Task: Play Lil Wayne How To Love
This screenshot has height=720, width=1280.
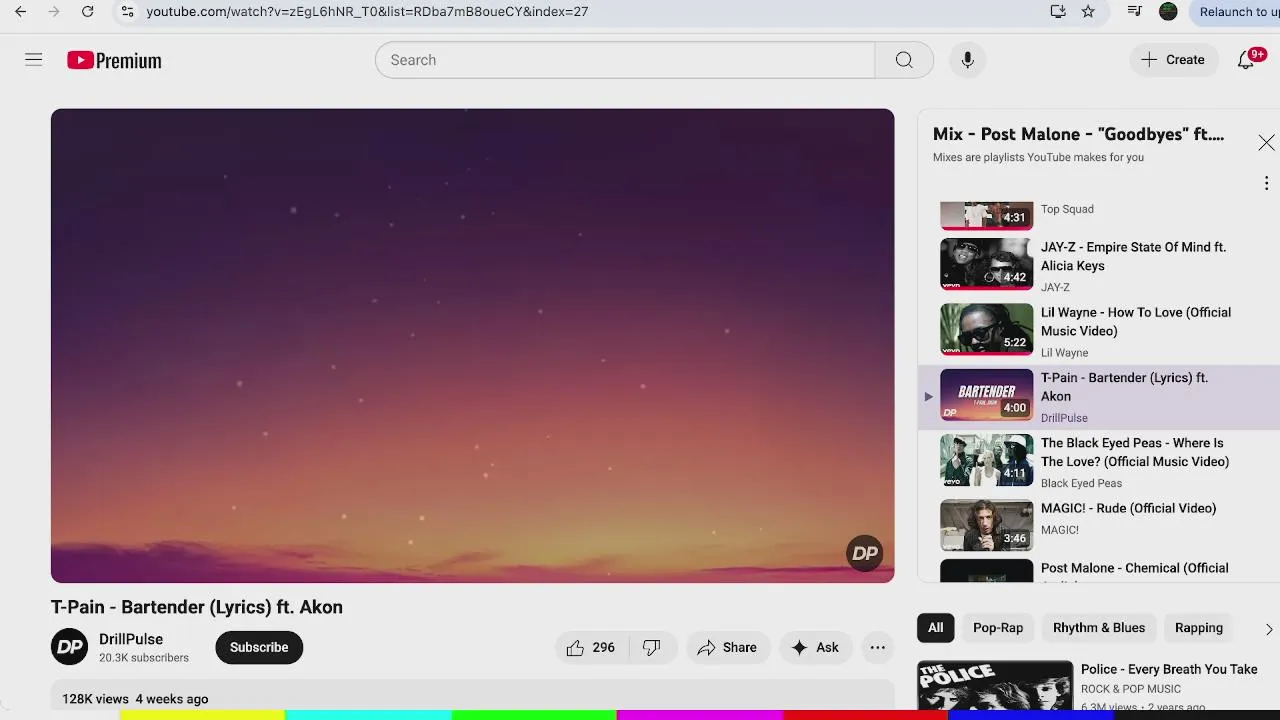Action: click(x=1136, y=321)
